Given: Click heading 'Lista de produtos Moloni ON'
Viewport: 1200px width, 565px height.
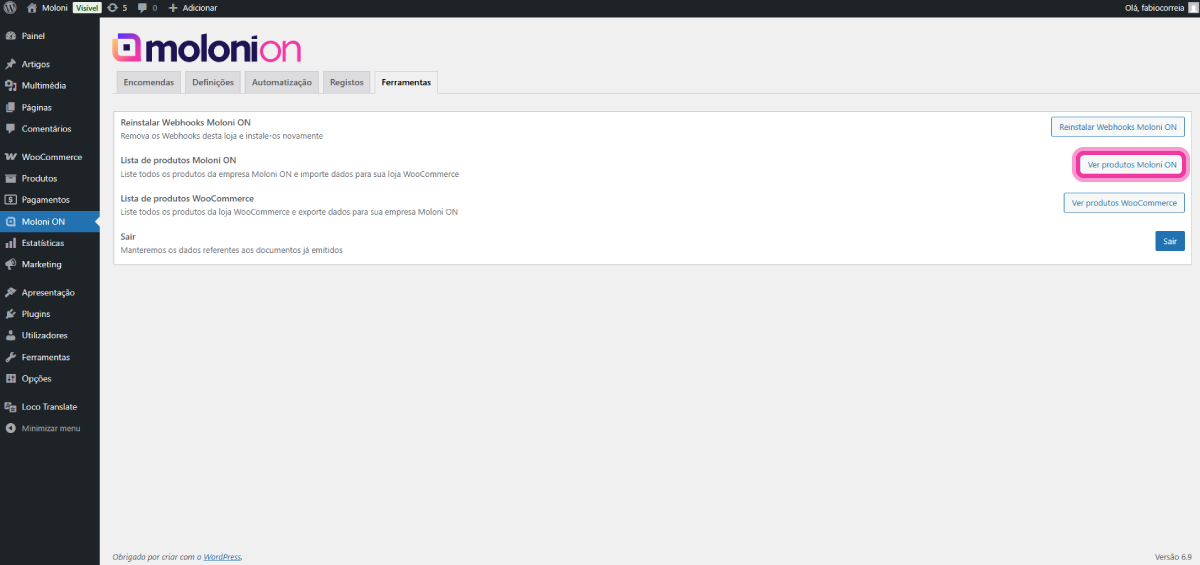Looking at the screenshot, I should (x=178, y=160).
